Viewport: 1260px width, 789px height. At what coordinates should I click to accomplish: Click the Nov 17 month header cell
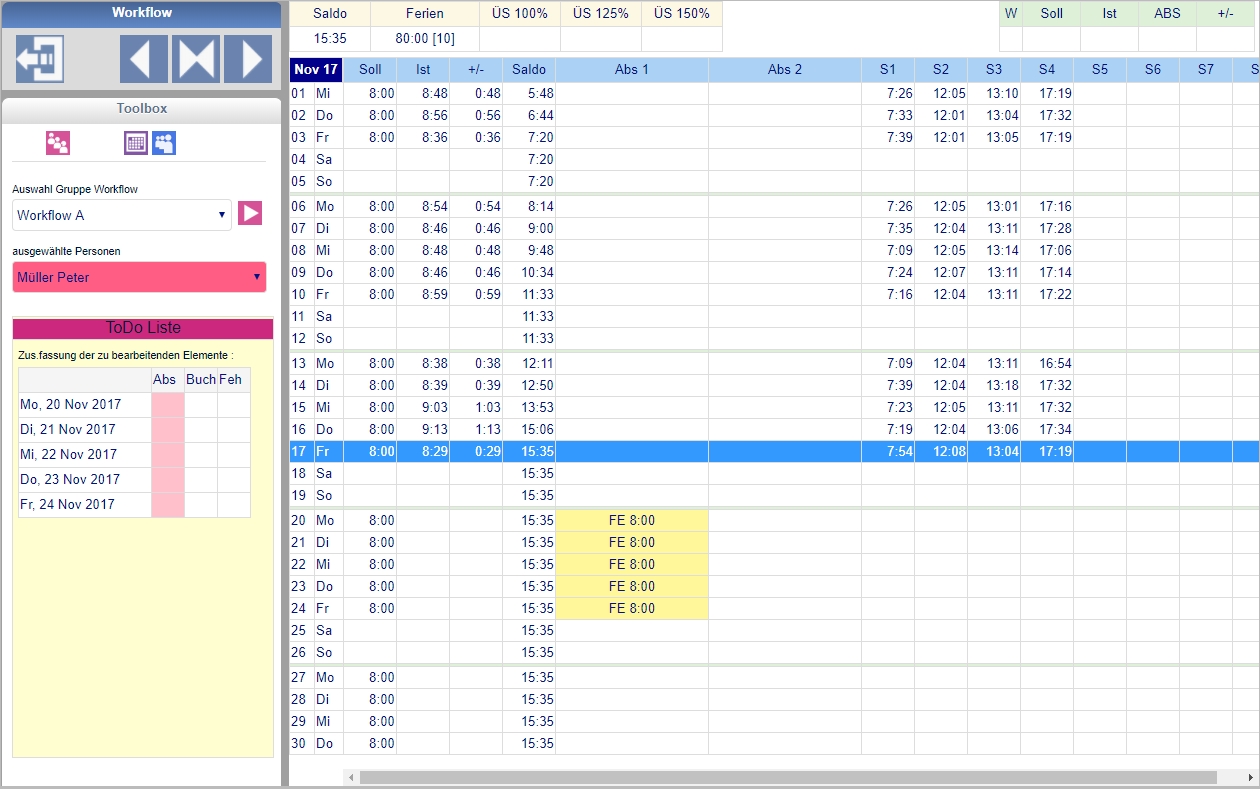[316, 70]
